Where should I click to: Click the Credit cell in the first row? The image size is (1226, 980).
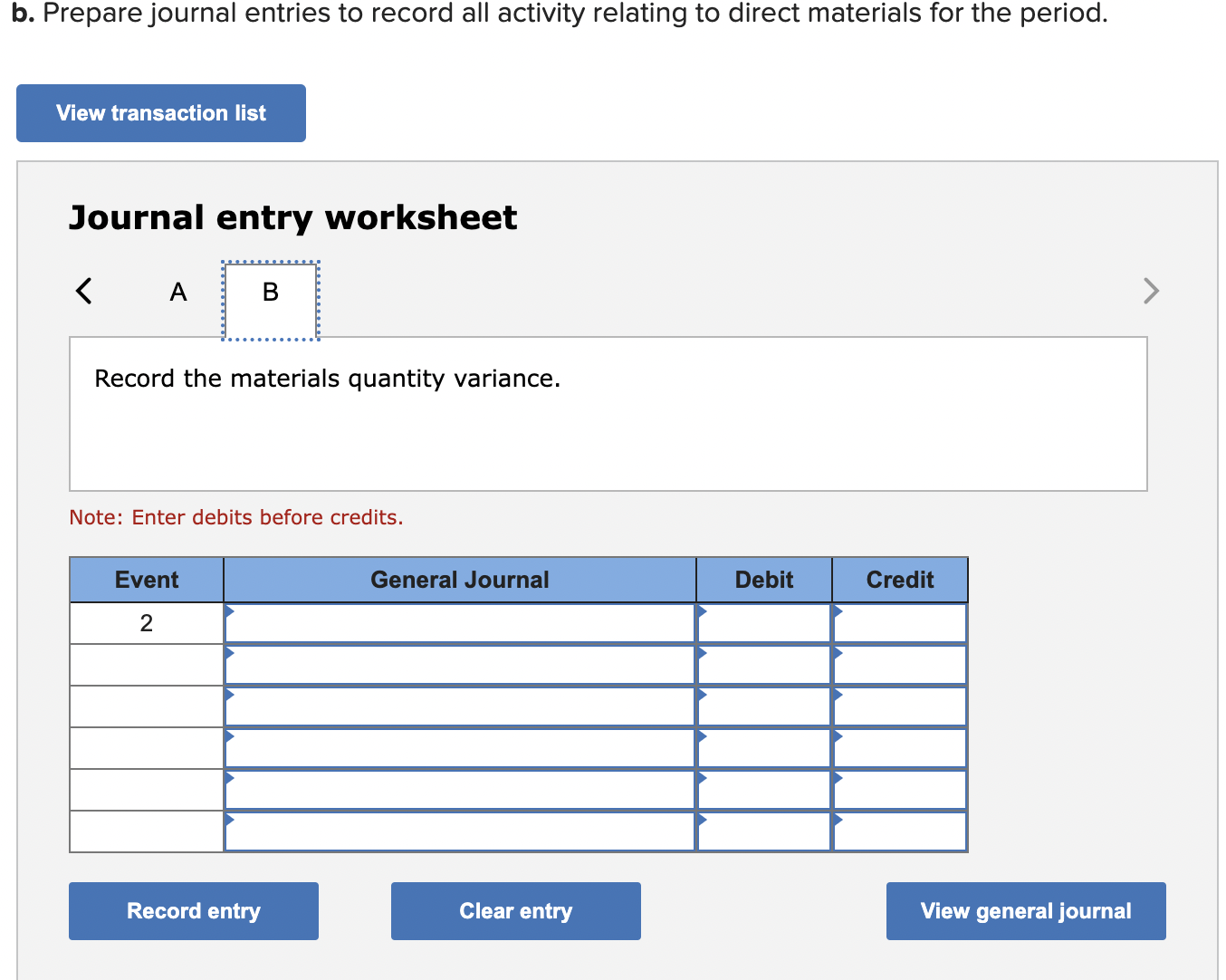pyautogui.click(x=899, y=622)
